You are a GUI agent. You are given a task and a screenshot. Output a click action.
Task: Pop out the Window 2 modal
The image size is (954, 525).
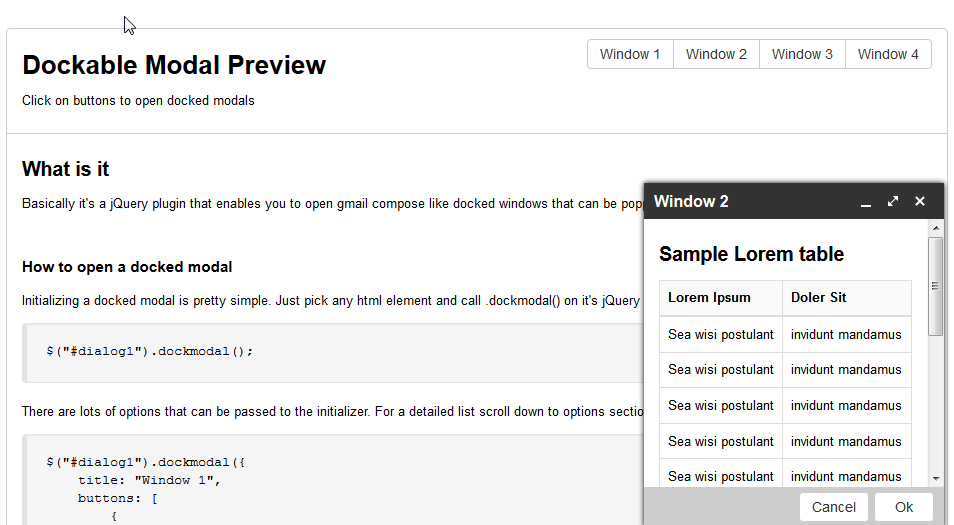[x=893, y=202]
